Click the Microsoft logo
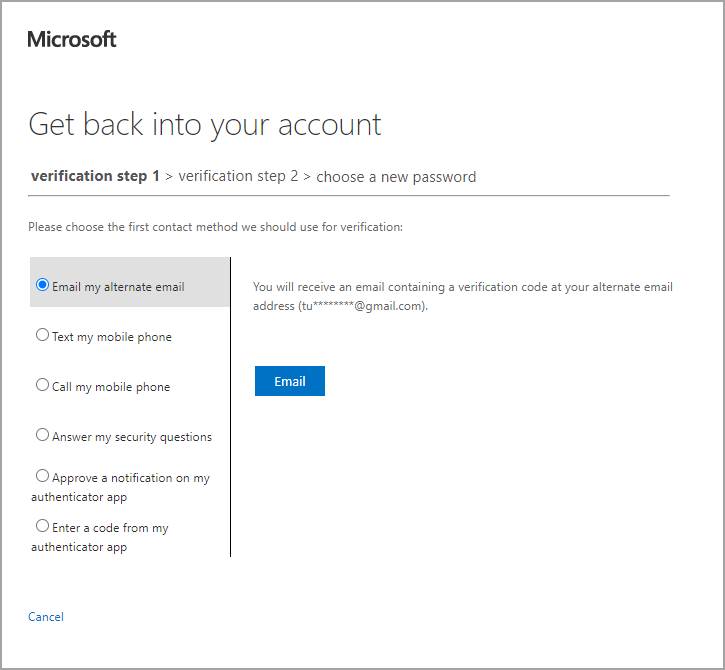Viewport: 725px width, 670px height. click(x=72, y=39)
